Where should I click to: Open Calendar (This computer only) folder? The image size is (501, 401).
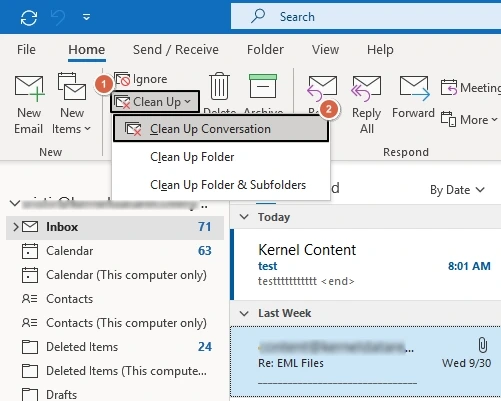pos(115,275)
